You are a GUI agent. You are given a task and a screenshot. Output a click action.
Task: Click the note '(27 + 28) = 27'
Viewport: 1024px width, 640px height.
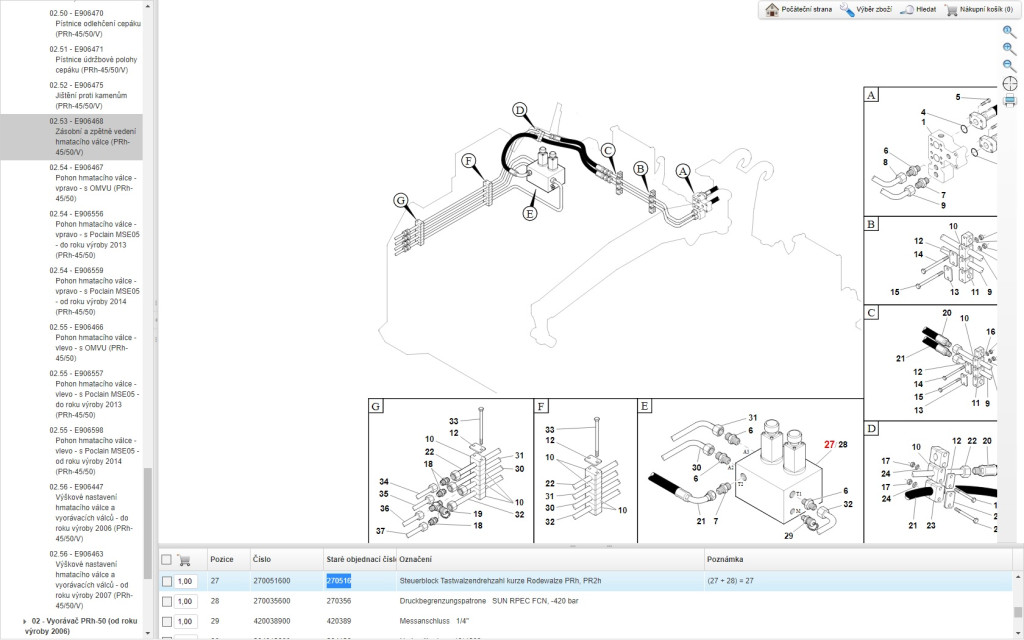(x=730, y=581)
